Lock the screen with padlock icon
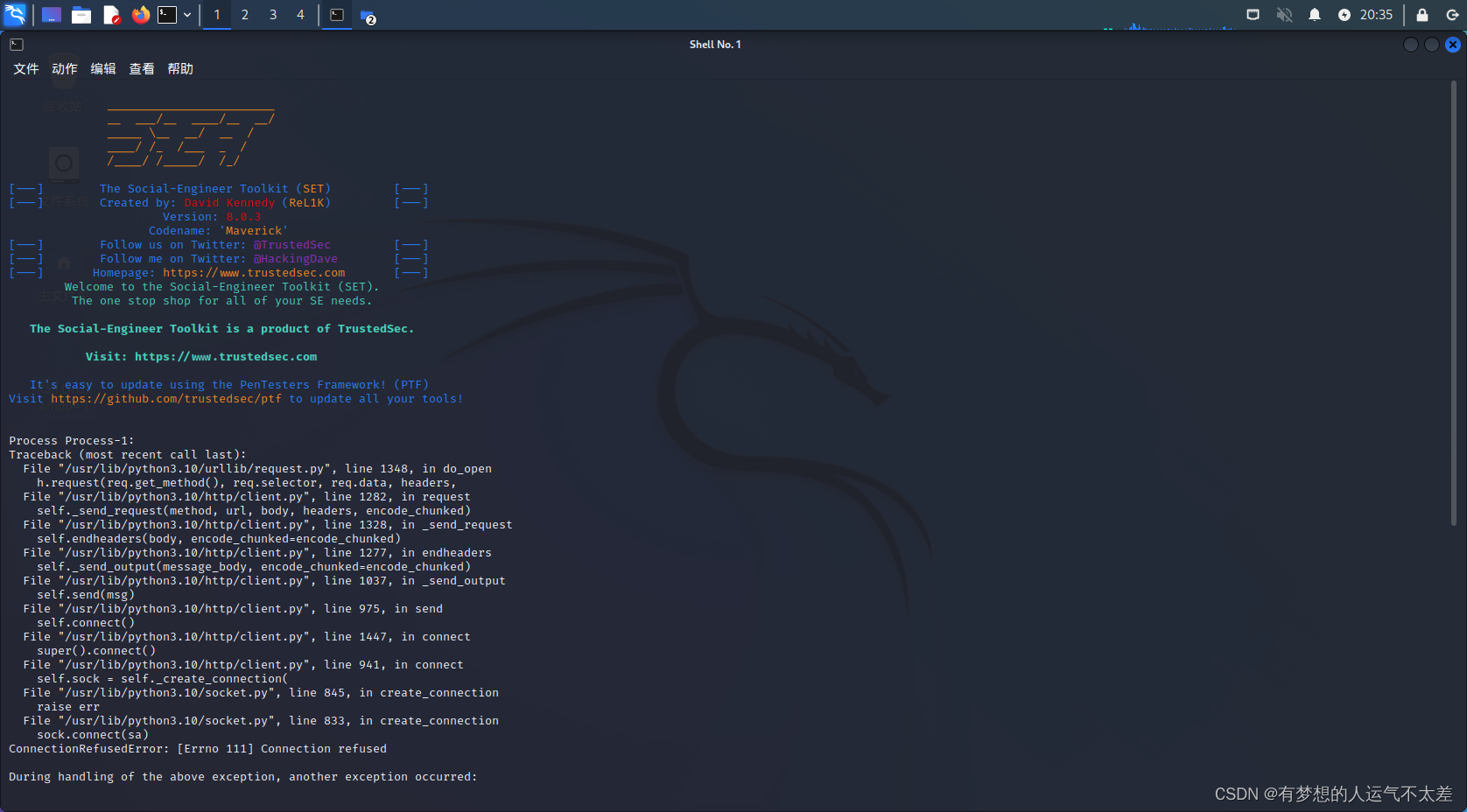This screenshot has height=812, width=1467. coord(1422,15)
